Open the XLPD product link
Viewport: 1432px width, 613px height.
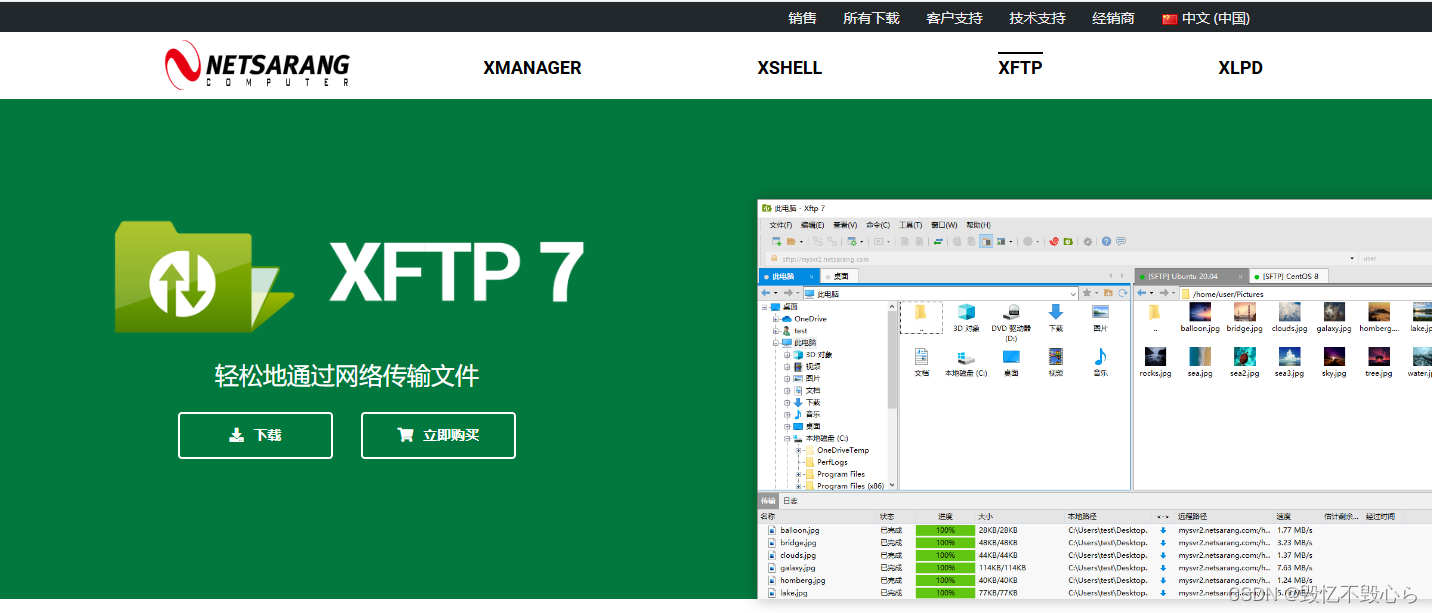[x=1240, y=68]
